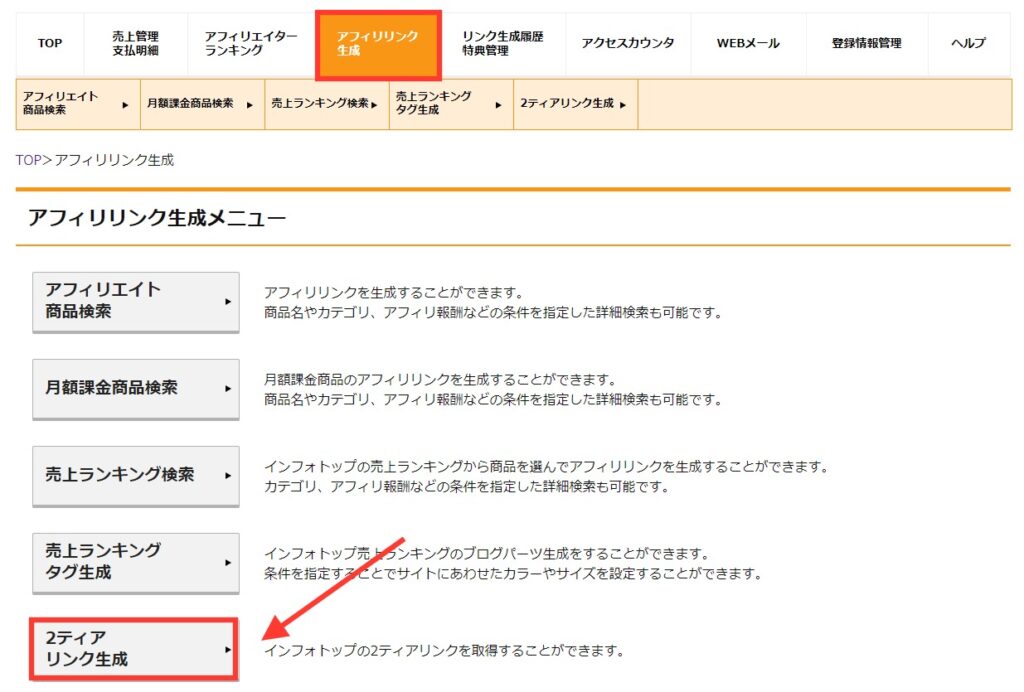
Task: Open 売上管理 支払明細 tab
Action: pyautogui.click(x=135, y=43)
